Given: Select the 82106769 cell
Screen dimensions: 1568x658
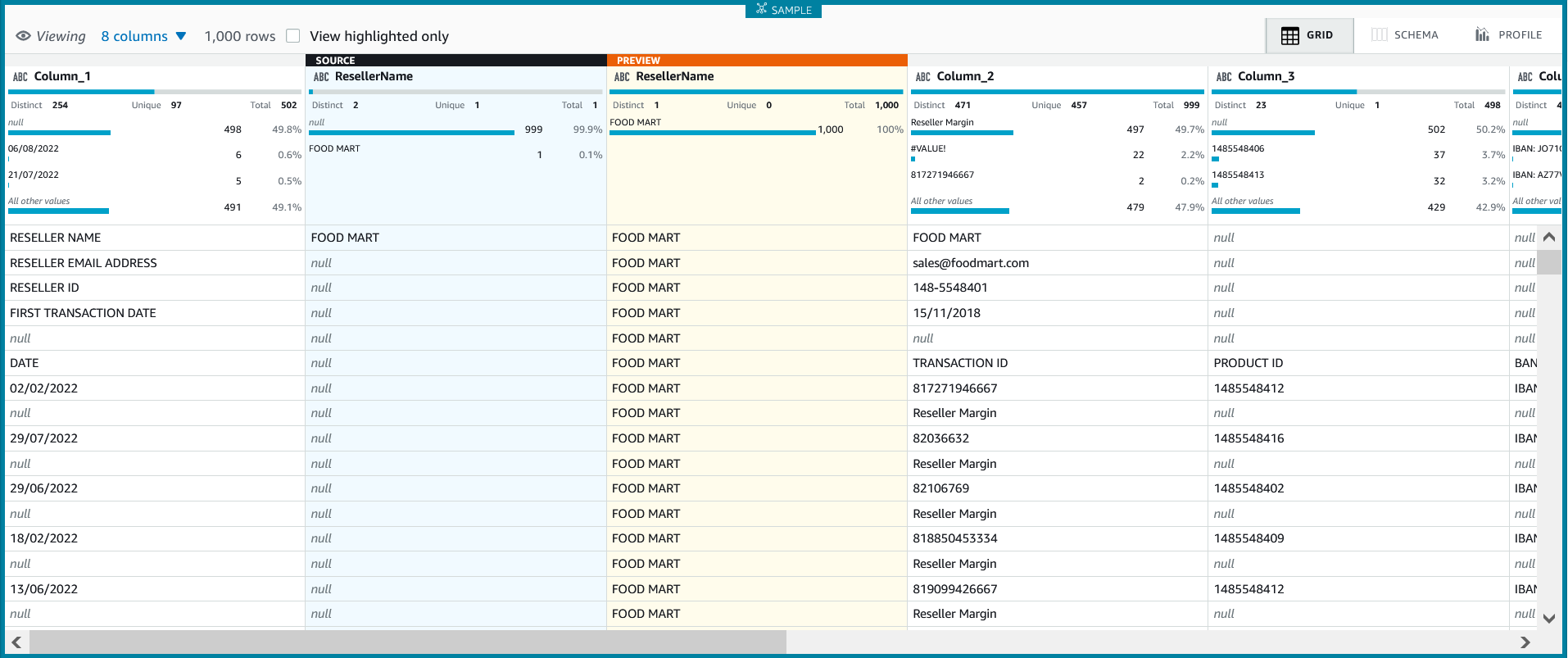Looking at the screenshot, I should click(x=1058, y=488).
